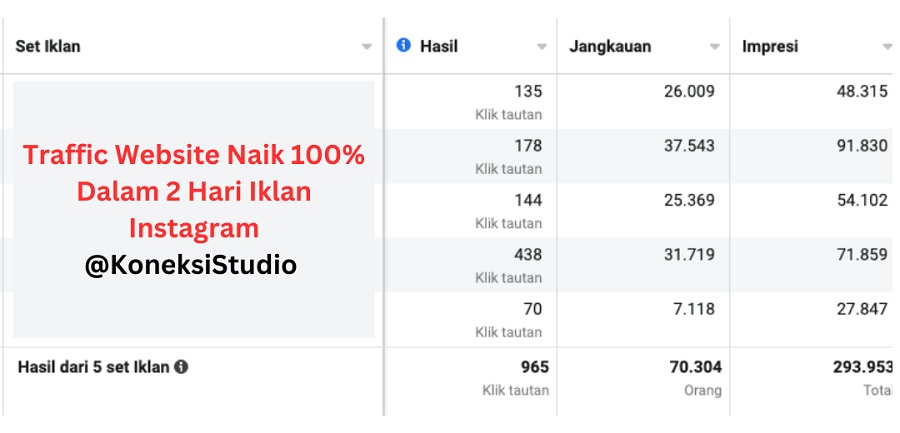This screenshot has height=433, width=900.
Task: Open the Impresi column dropdown arrow
Action: pyautogui.click(x=887, y=47)
